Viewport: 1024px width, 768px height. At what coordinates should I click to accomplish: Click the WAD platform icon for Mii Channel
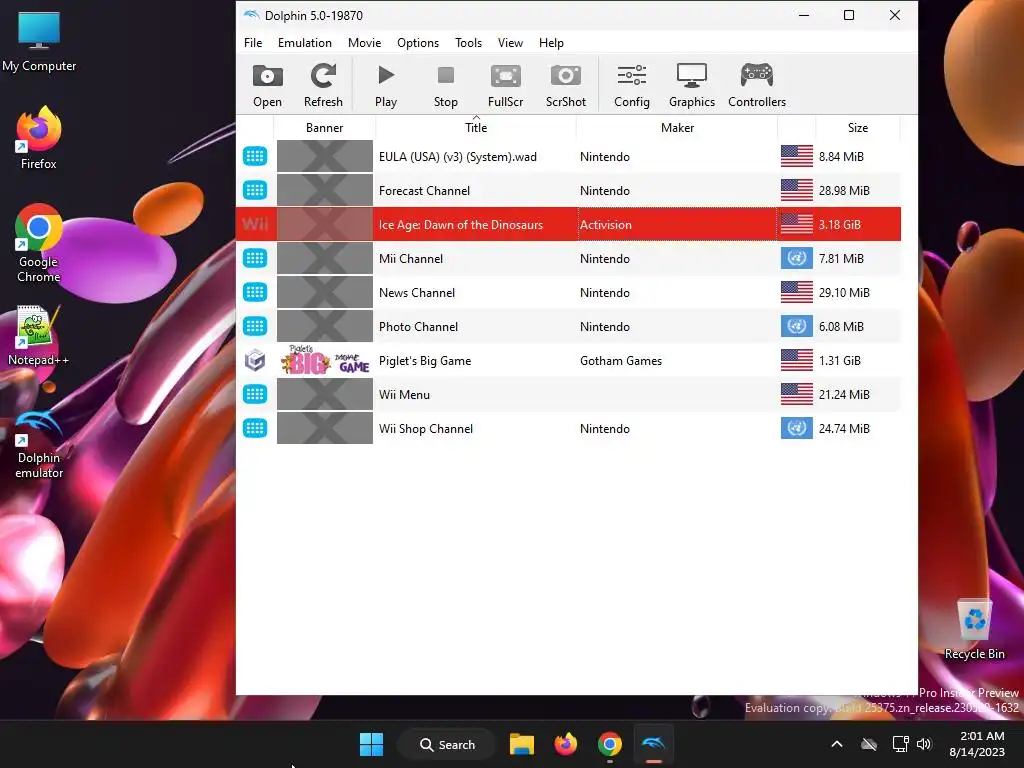(255, 258)
